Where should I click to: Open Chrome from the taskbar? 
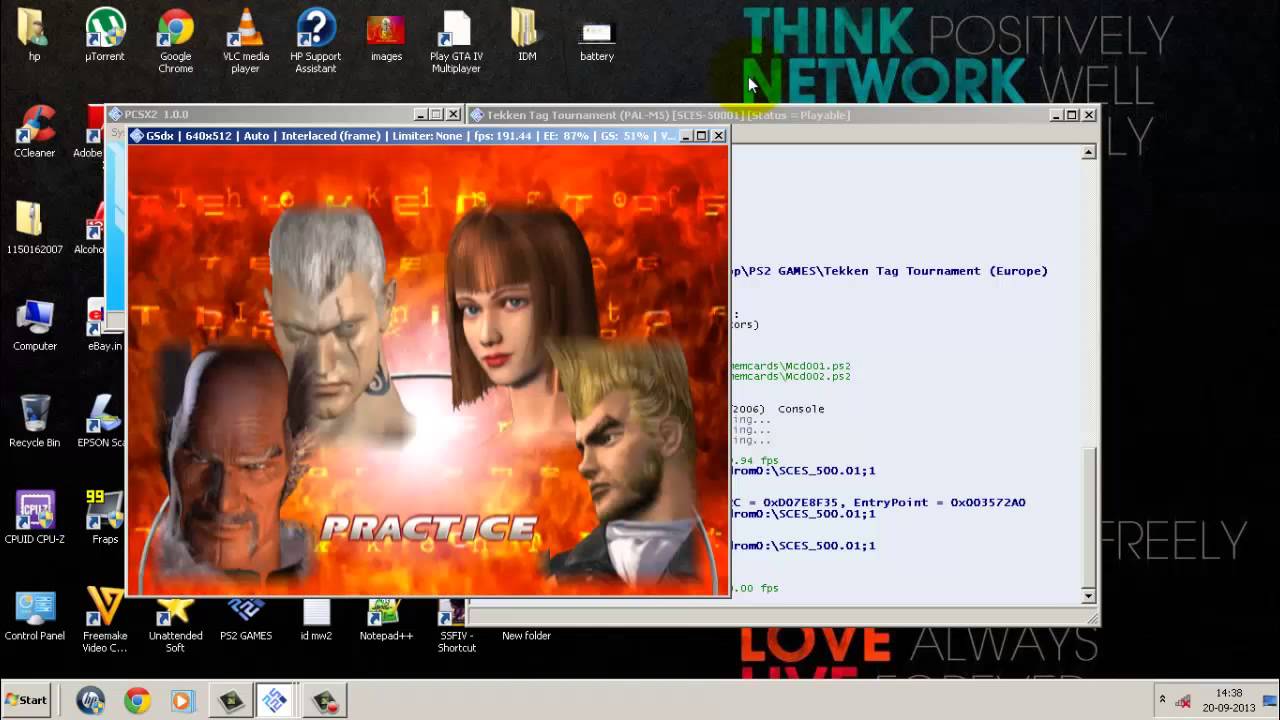[x=137, y=700]
